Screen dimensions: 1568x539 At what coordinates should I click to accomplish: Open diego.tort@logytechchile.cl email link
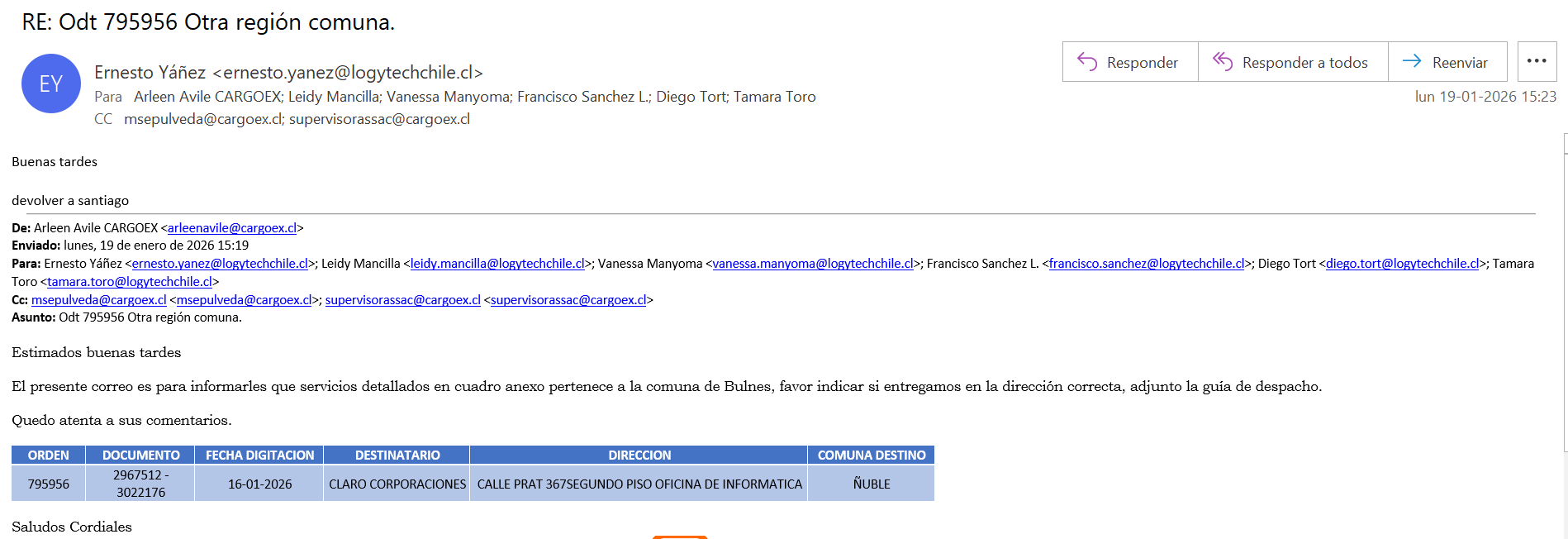click(1402, 264)
